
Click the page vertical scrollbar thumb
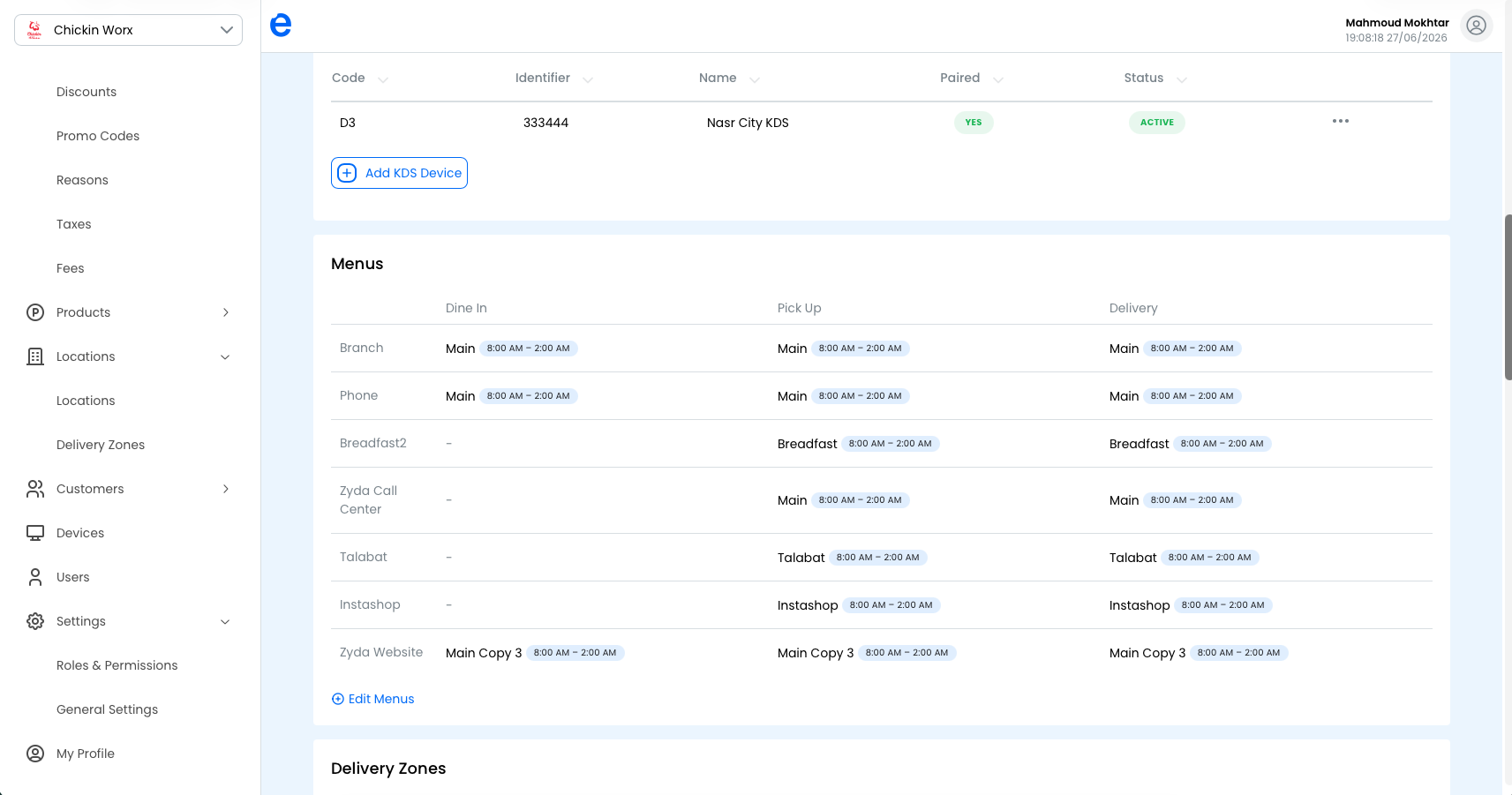1508,297
